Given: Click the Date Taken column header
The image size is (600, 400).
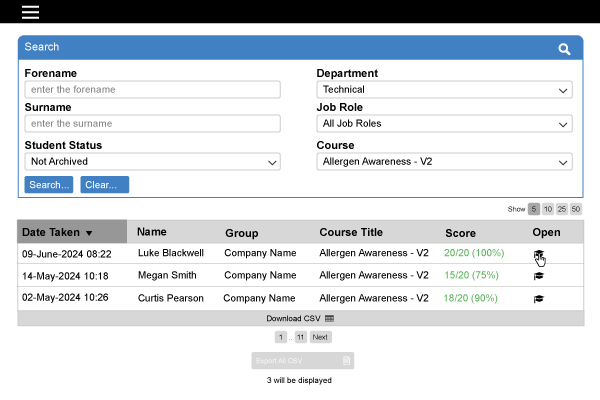Looking at the screenshot, I should click(x=72, y=232).
